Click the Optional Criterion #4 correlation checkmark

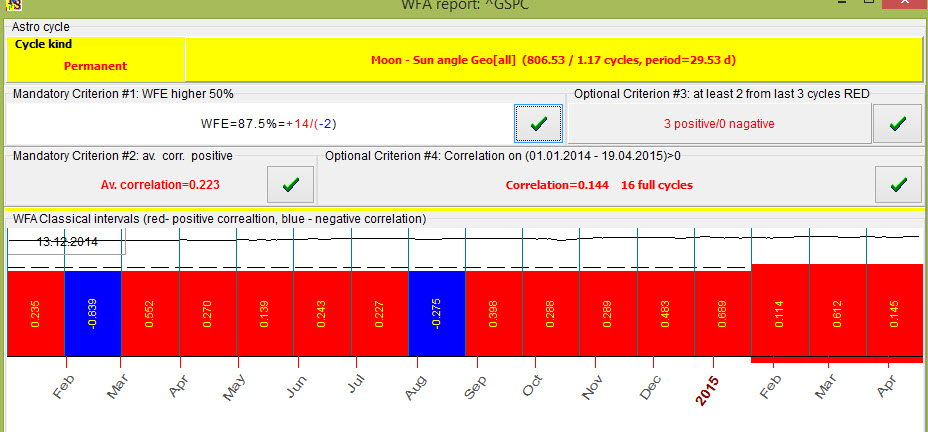pos(898,184)
